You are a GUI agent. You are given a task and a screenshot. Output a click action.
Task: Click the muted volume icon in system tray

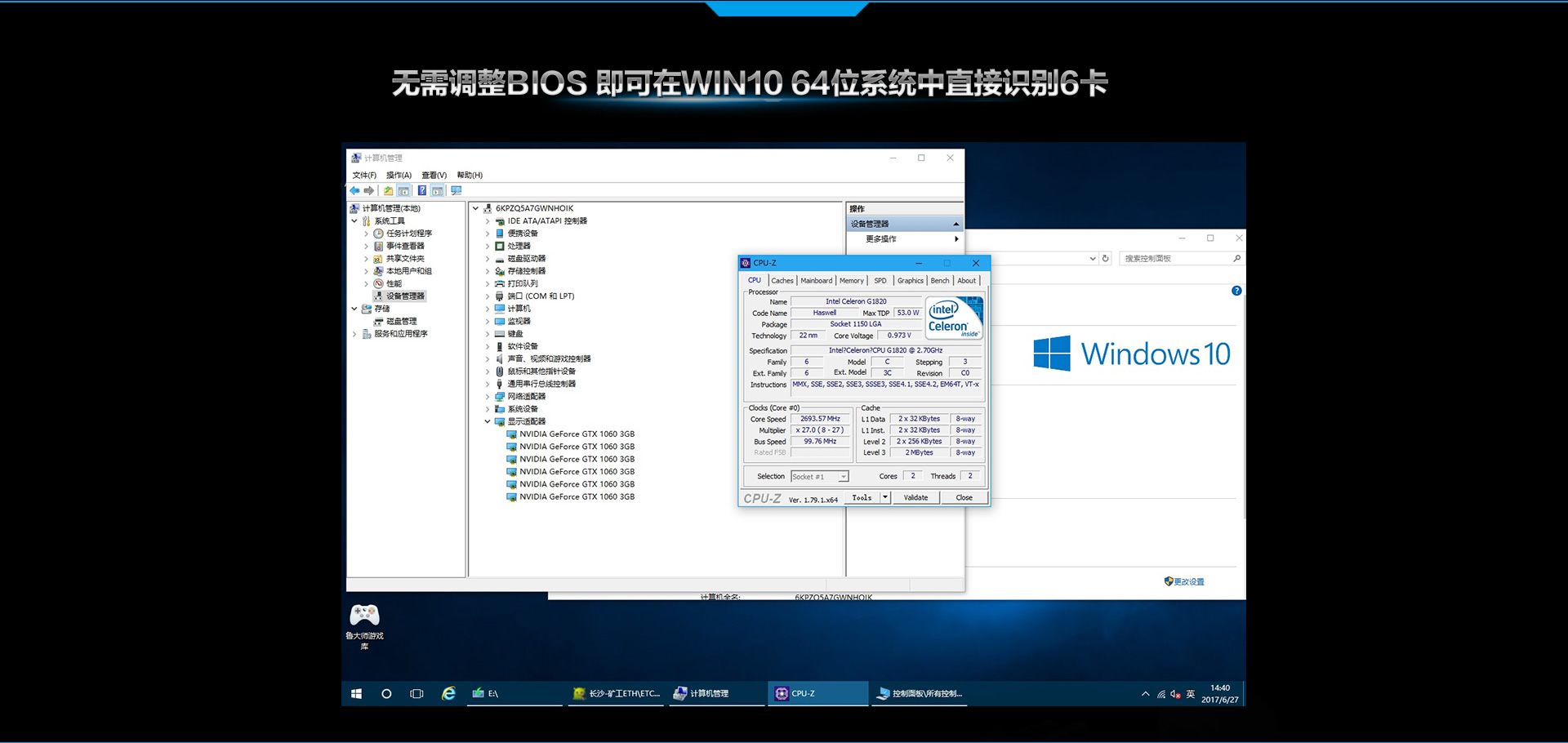click(x=1175, y=694)
